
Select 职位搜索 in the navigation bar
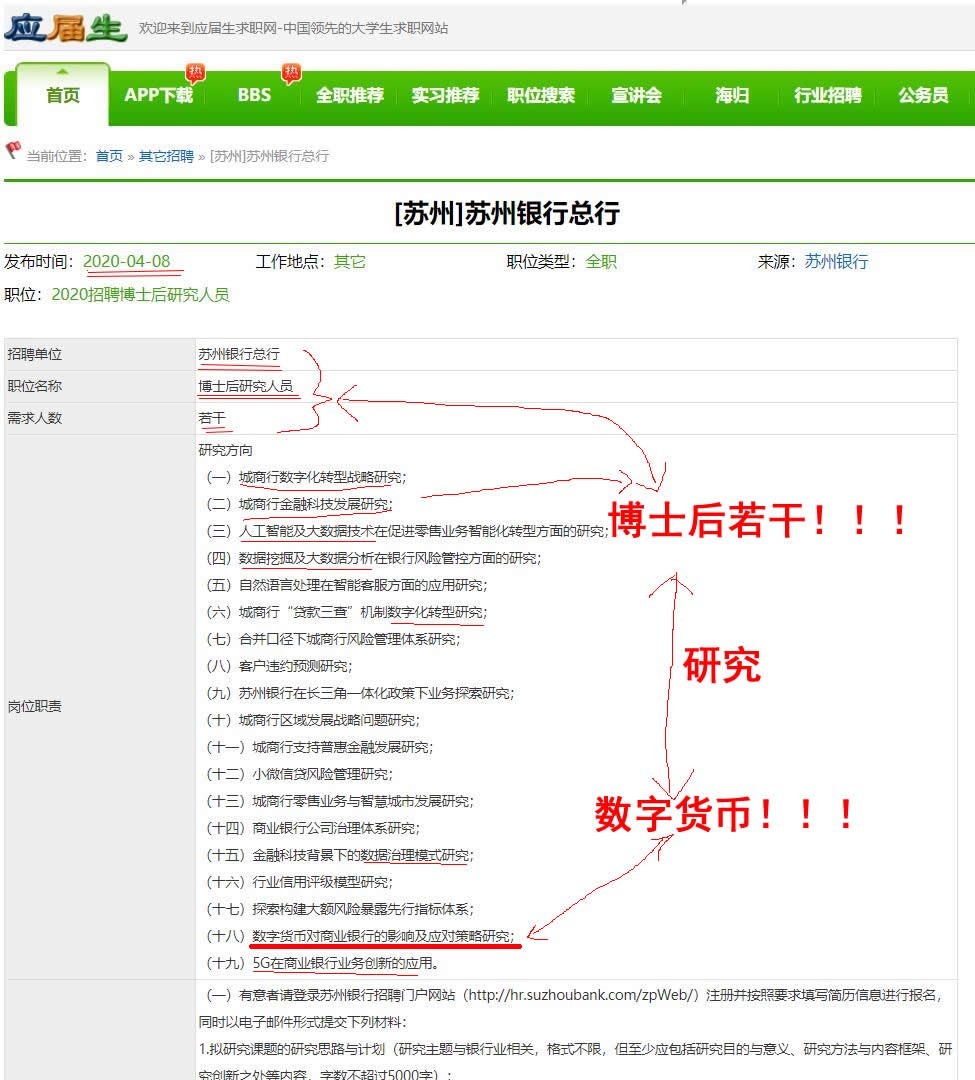pos(541,95)
